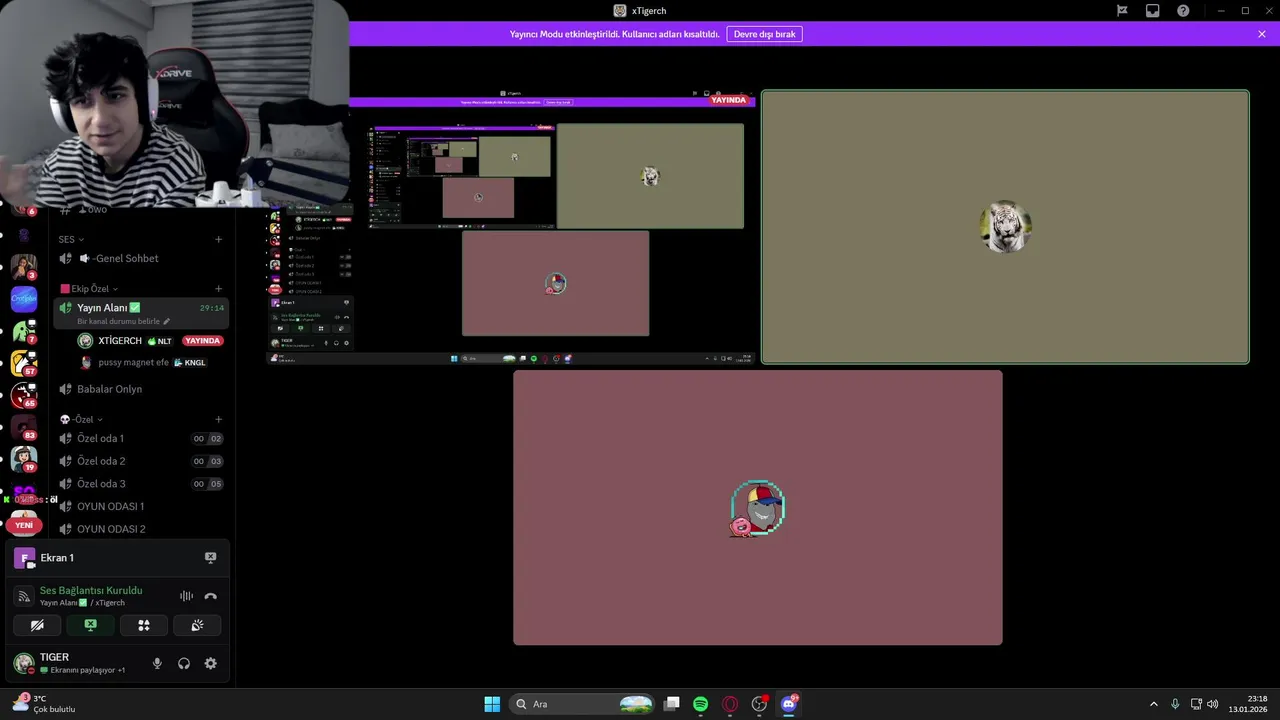1280x720 pixels.
Task: Open the weather widget showing 3°C
Action: click(44, 704)
